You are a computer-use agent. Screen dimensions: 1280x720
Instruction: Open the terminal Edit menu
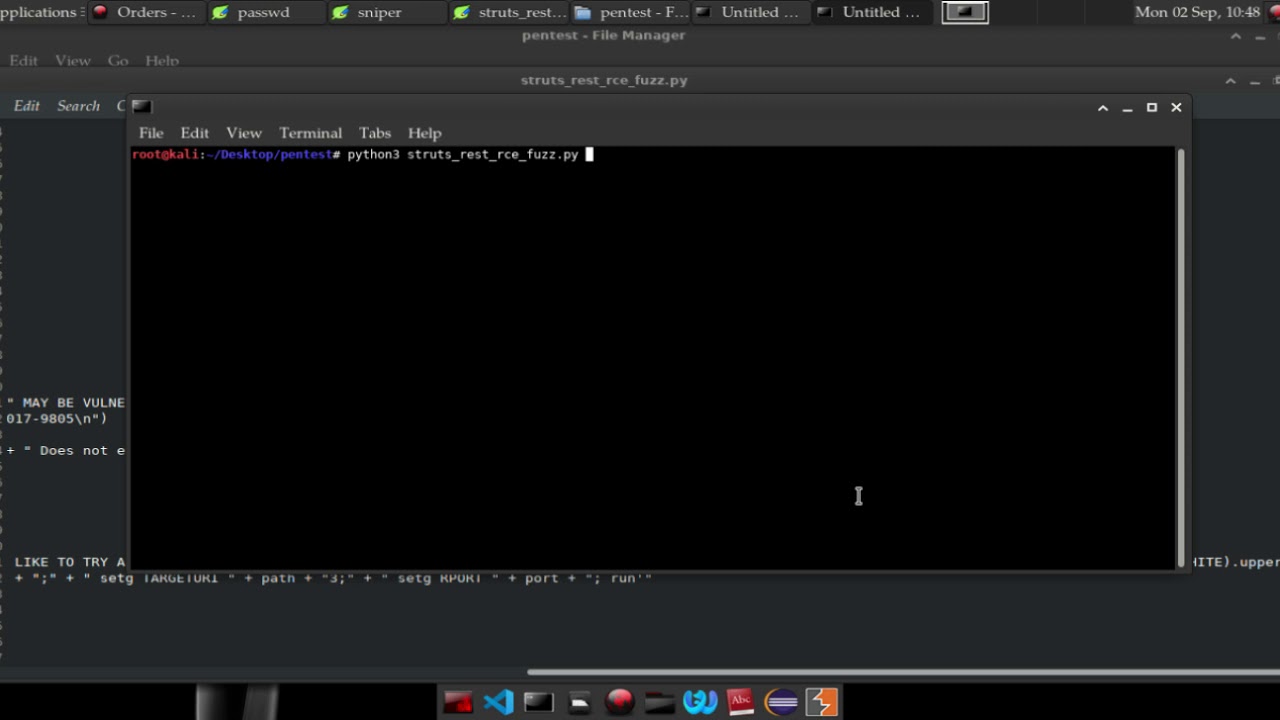194,133
